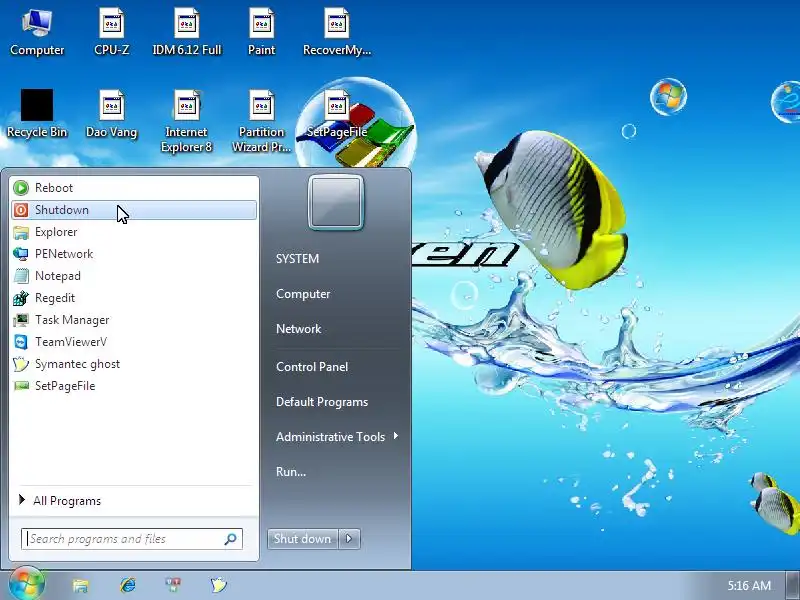Image resolution: width=800 pixels, height=600 pixels.
Task: Click the Notepad icon in Start menu
Action: coord(21,276)
